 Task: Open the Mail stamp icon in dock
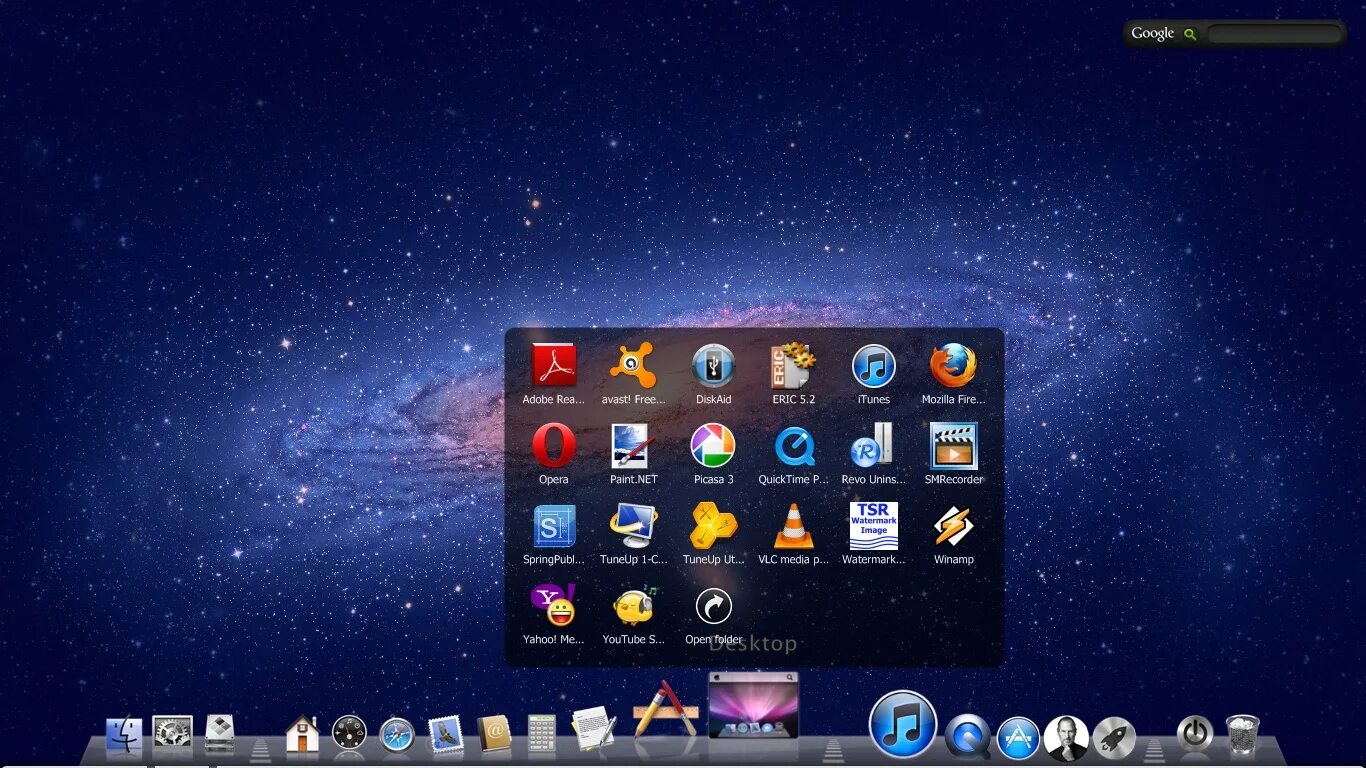point(446,735)
